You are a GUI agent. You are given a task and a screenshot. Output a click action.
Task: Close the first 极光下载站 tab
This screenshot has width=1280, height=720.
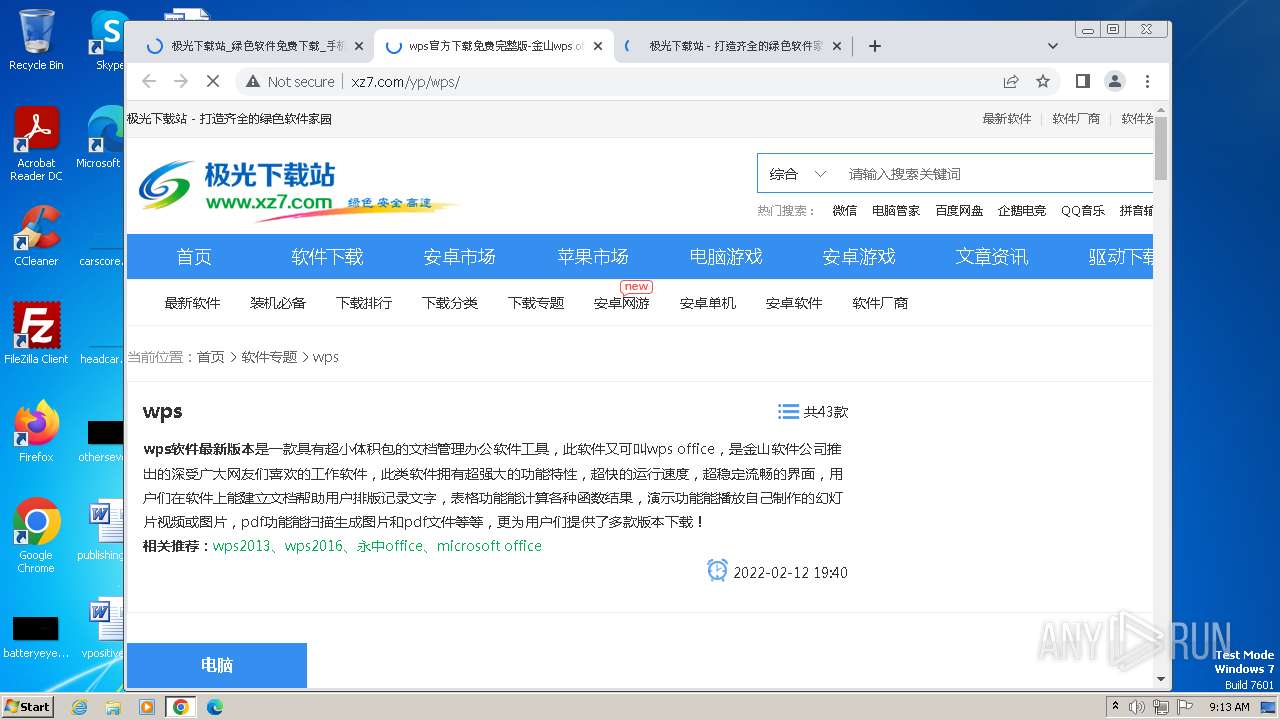tap(359, 46)
